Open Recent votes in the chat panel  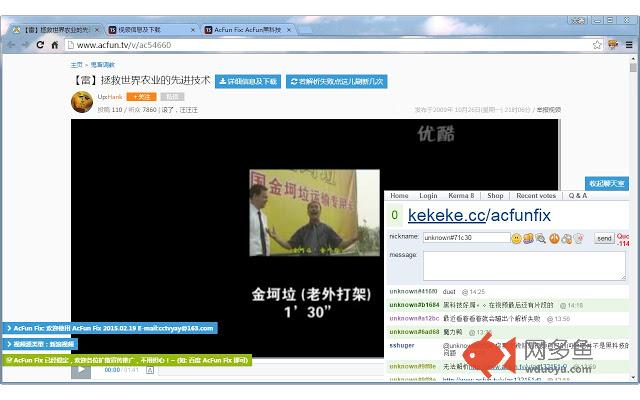tap(536, 196)
